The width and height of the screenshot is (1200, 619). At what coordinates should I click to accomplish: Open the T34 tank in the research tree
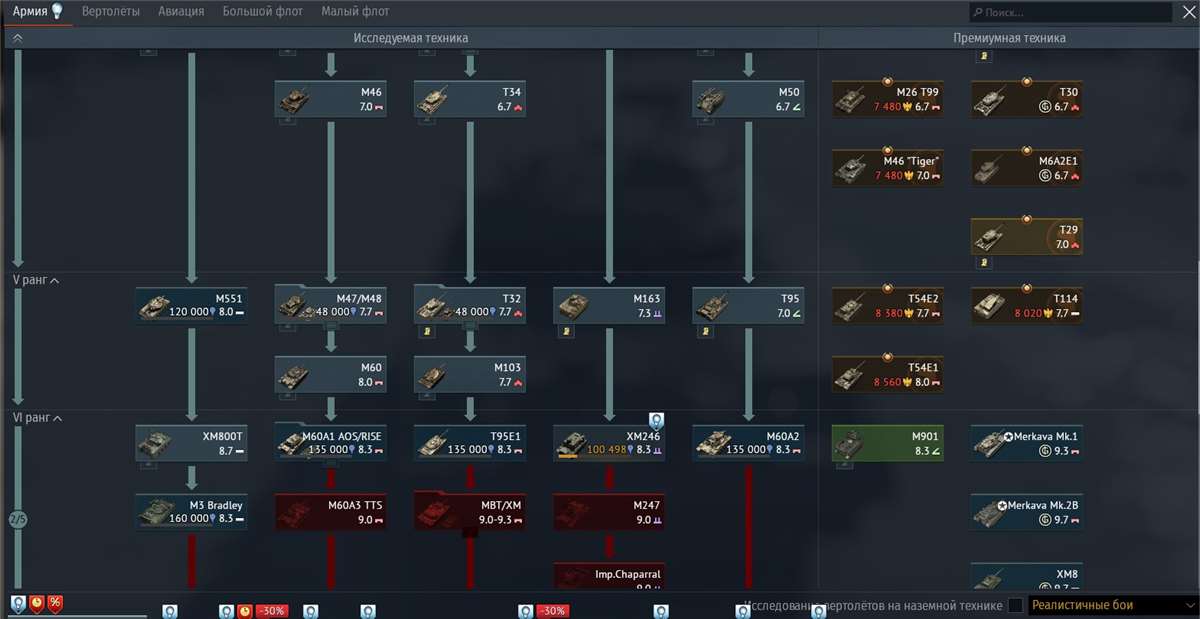point(469,98)
